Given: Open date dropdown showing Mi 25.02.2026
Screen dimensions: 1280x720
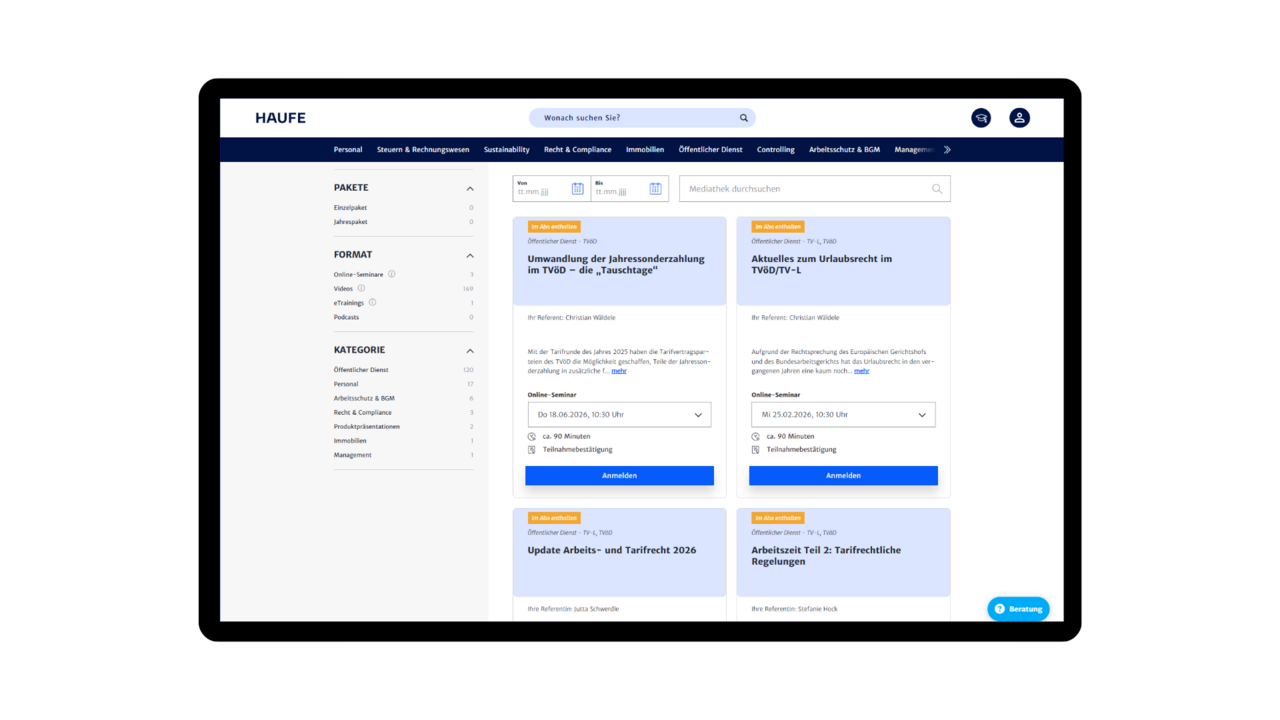Looking at the screenshot, I should pos(843,415).
